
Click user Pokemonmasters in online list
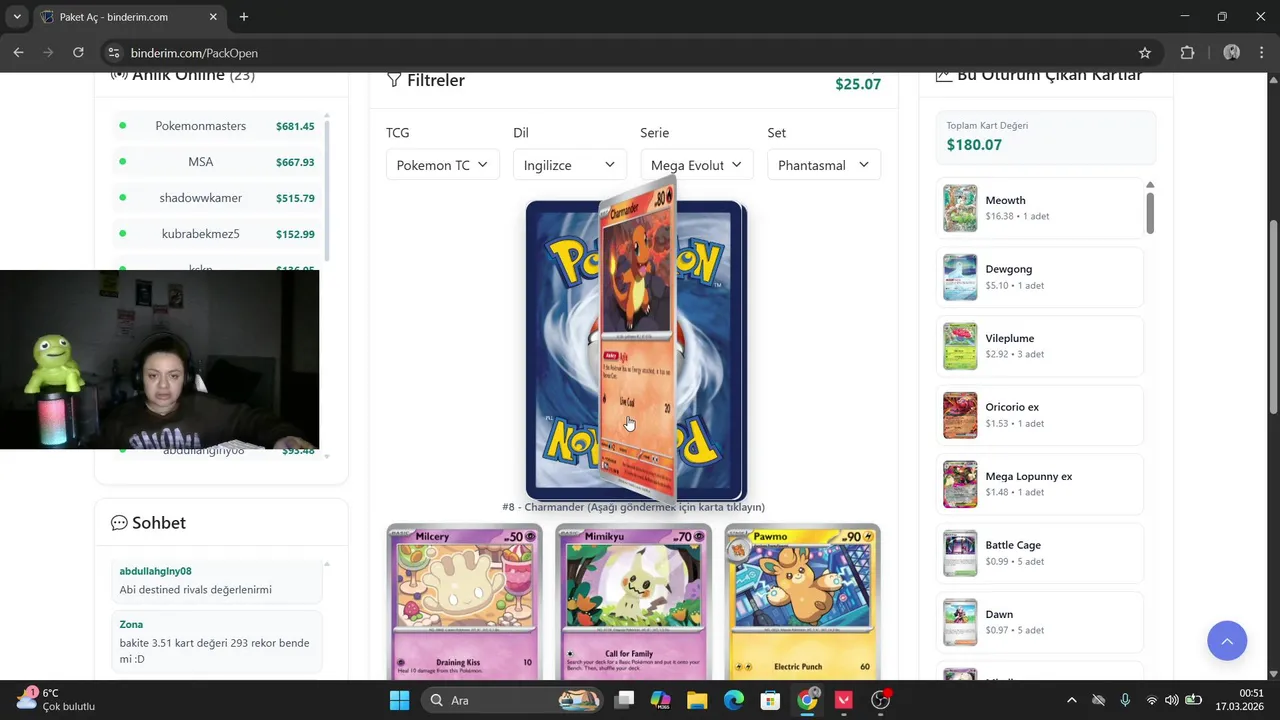coord(200,126)
